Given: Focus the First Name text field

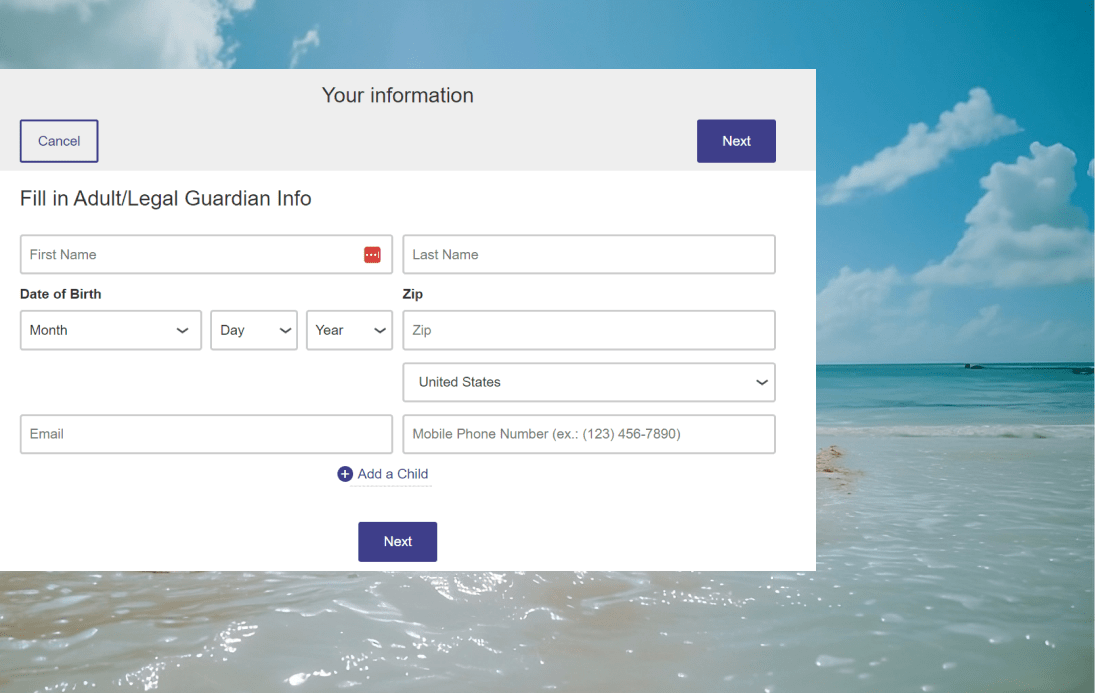Looking at the screenshot, I should click(190, 255).
